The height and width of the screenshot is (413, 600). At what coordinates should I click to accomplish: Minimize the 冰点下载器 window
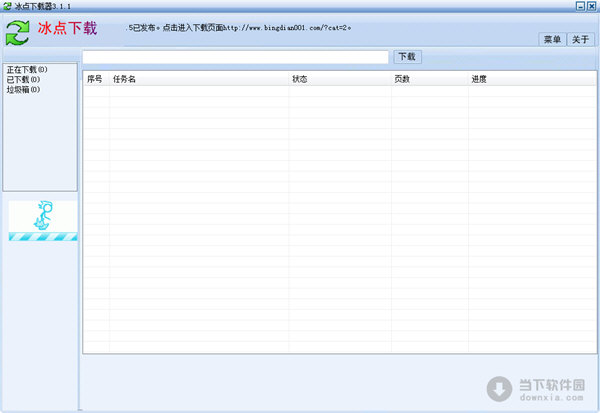(580, 6)
